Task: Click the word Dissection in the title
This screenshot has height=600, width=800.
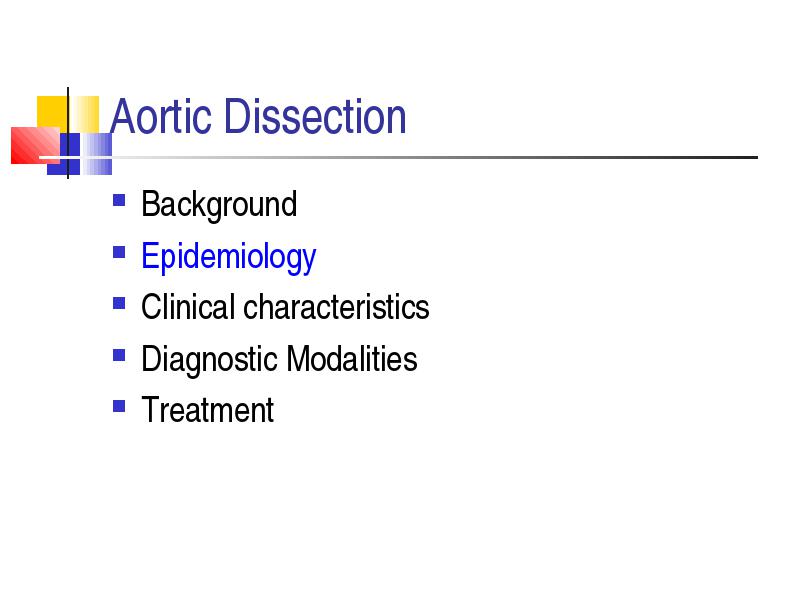Action: [315, 117]
